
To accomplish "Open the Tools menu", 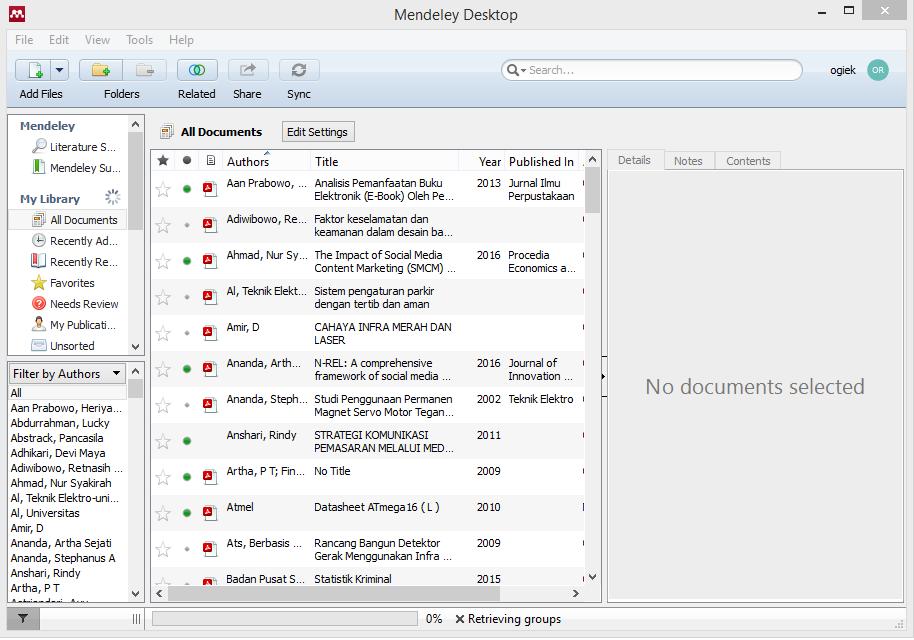I will tap(139, 40).
